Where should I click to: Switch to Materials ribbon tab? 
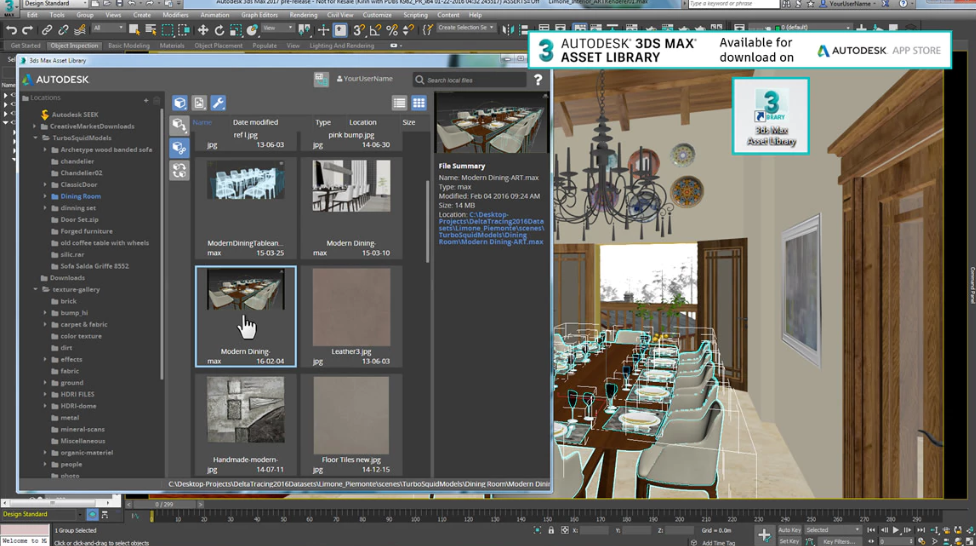[172, 45]
